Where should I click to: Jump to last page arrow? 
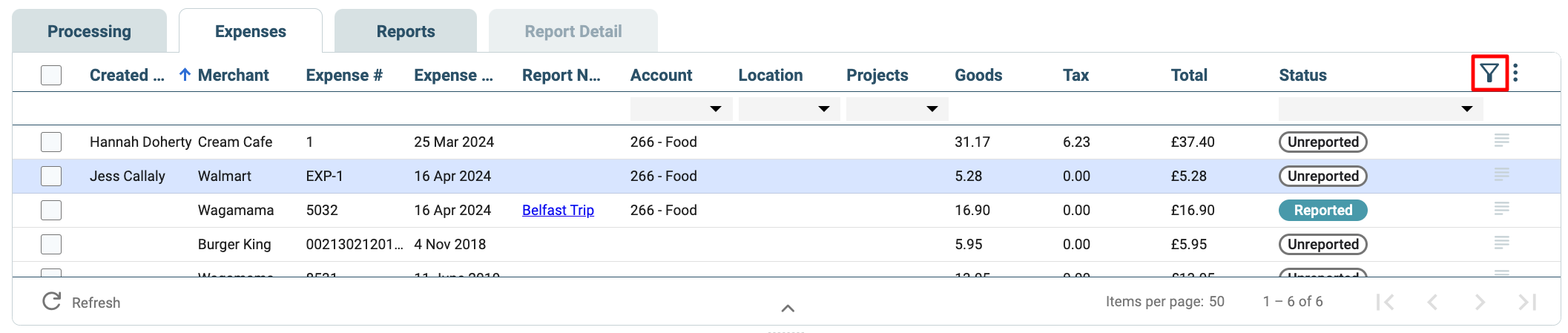click(1527, 302)
